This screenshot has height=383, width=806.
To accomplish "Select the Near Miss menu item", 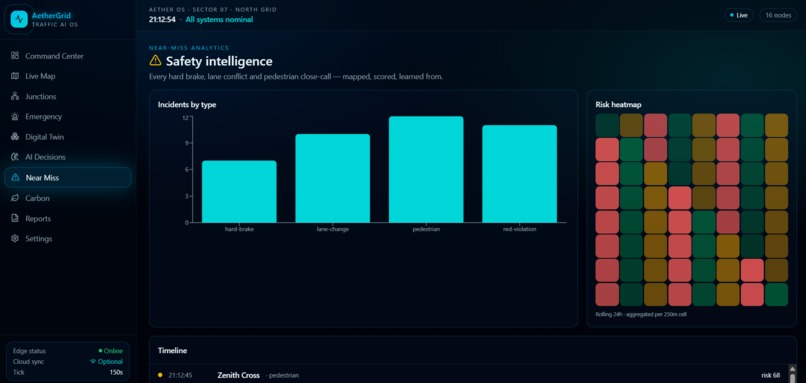I will click(68, 177).
